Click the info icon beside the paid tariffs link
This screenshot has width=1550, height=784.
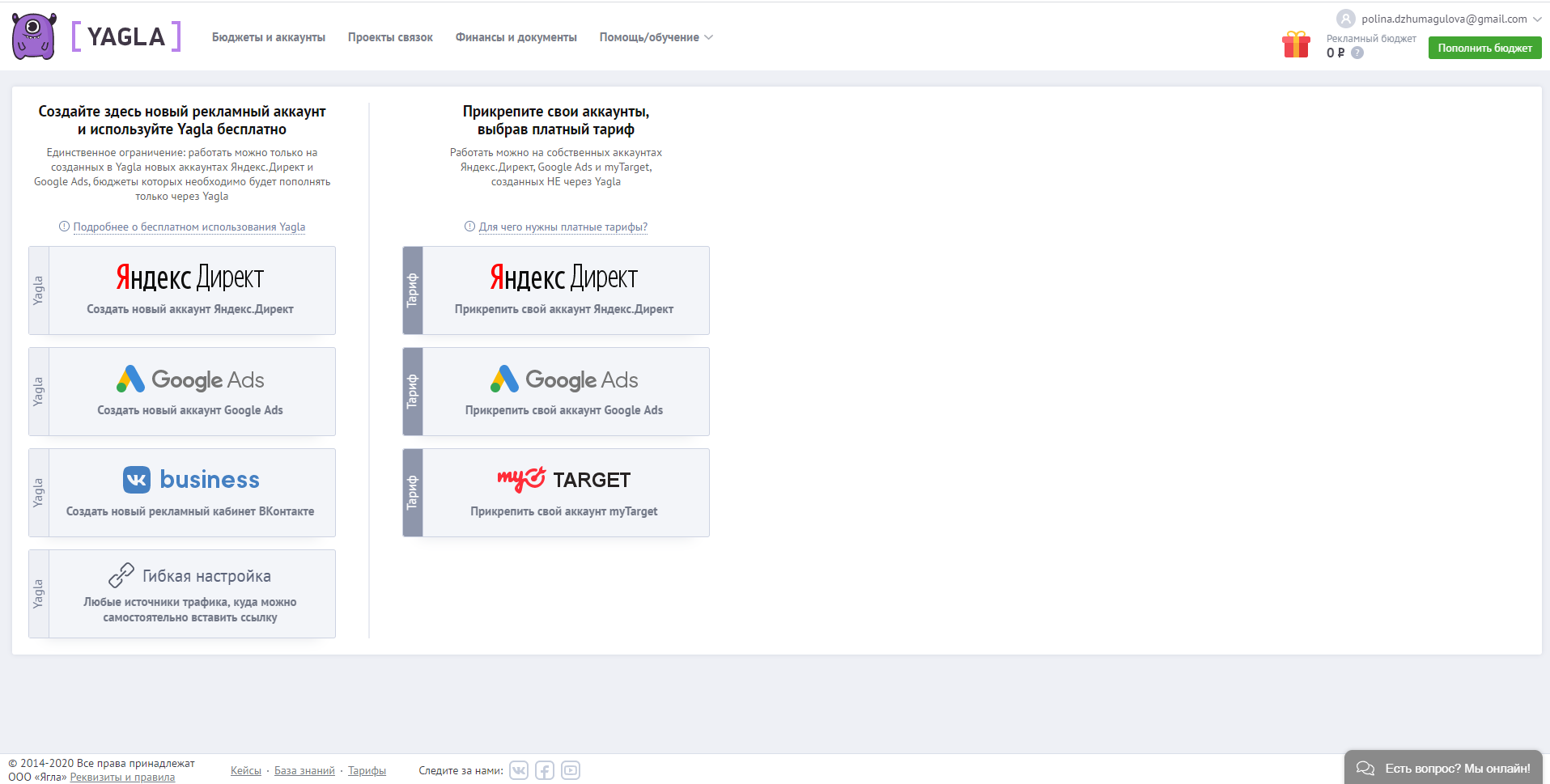pyautogui.click(x=469, y=227)
